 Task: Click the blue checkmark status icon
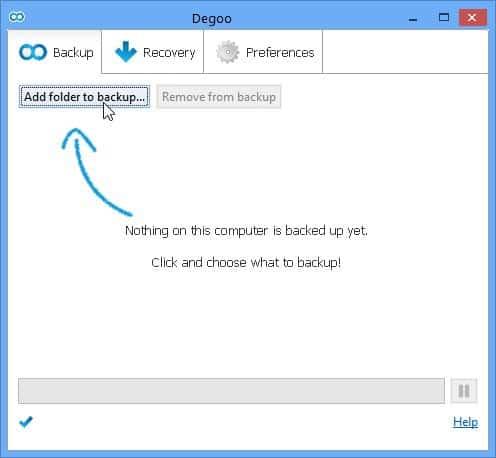pyautogui.click(x=26, y=422)
